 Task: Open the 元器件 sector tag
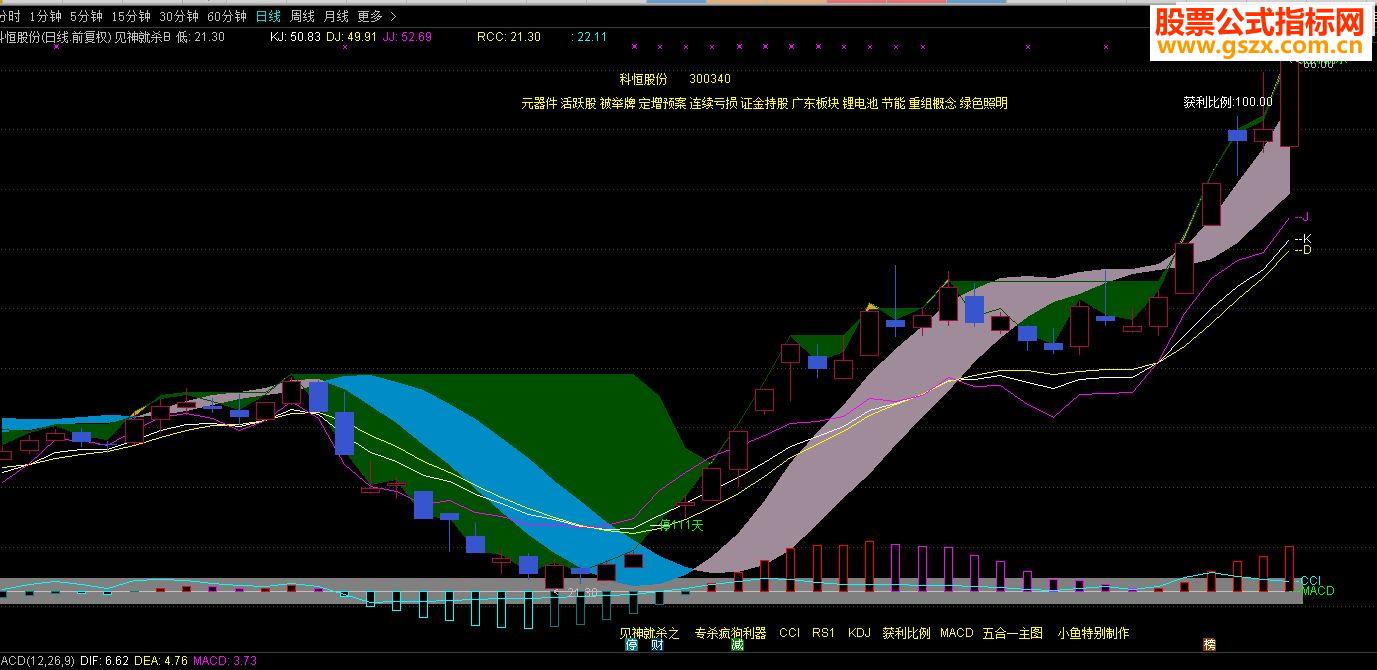click(x=539, y=103)
